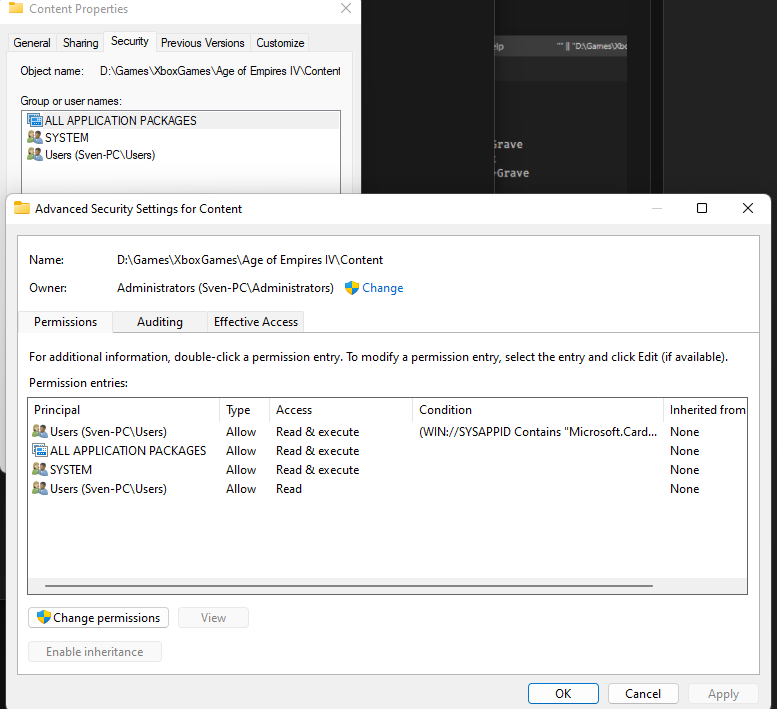Click the shield Change owner link

pos(374,288)
